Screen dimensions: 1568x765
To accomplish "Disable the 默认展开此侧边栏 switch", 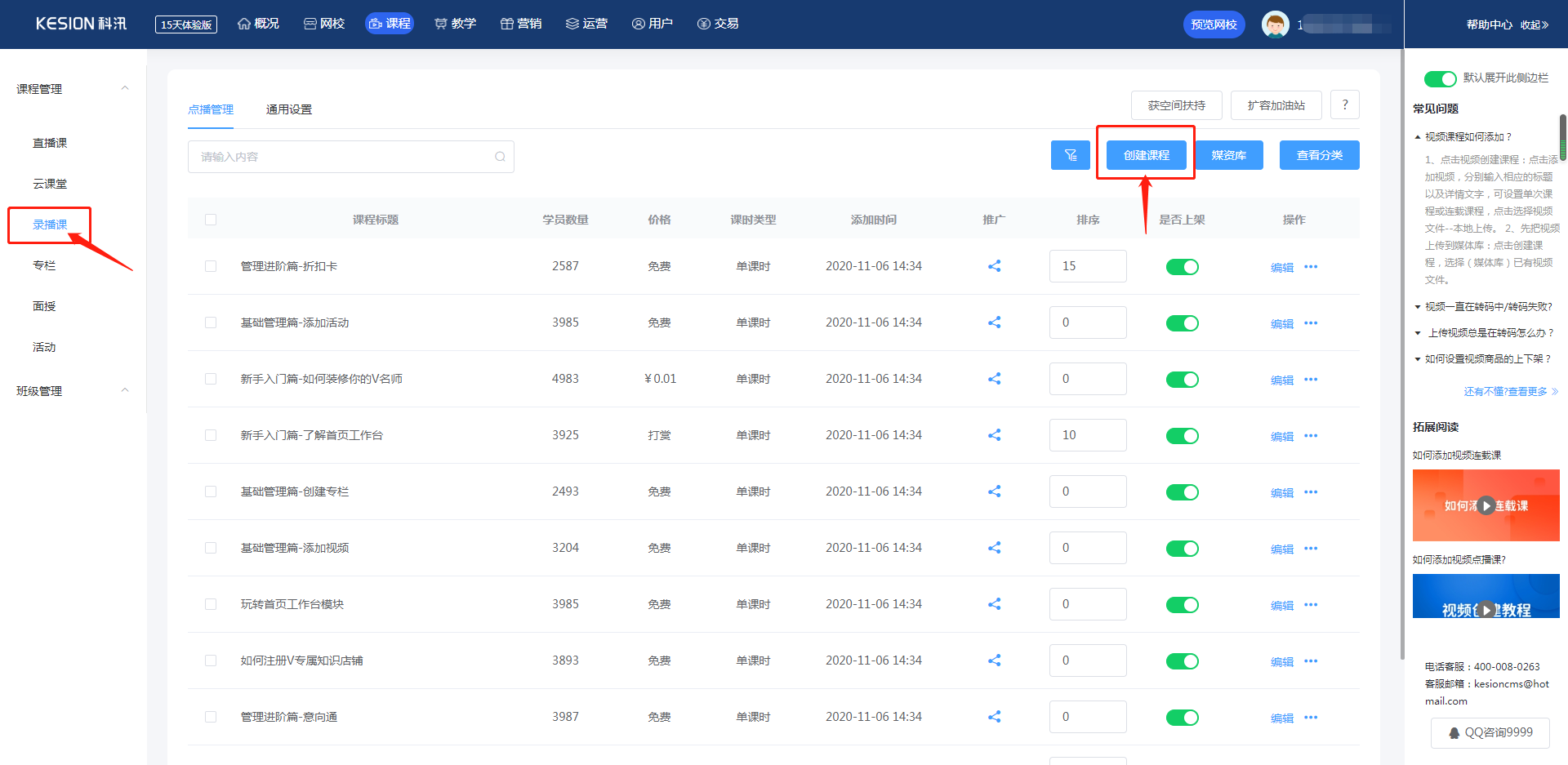I will 1440,78.
